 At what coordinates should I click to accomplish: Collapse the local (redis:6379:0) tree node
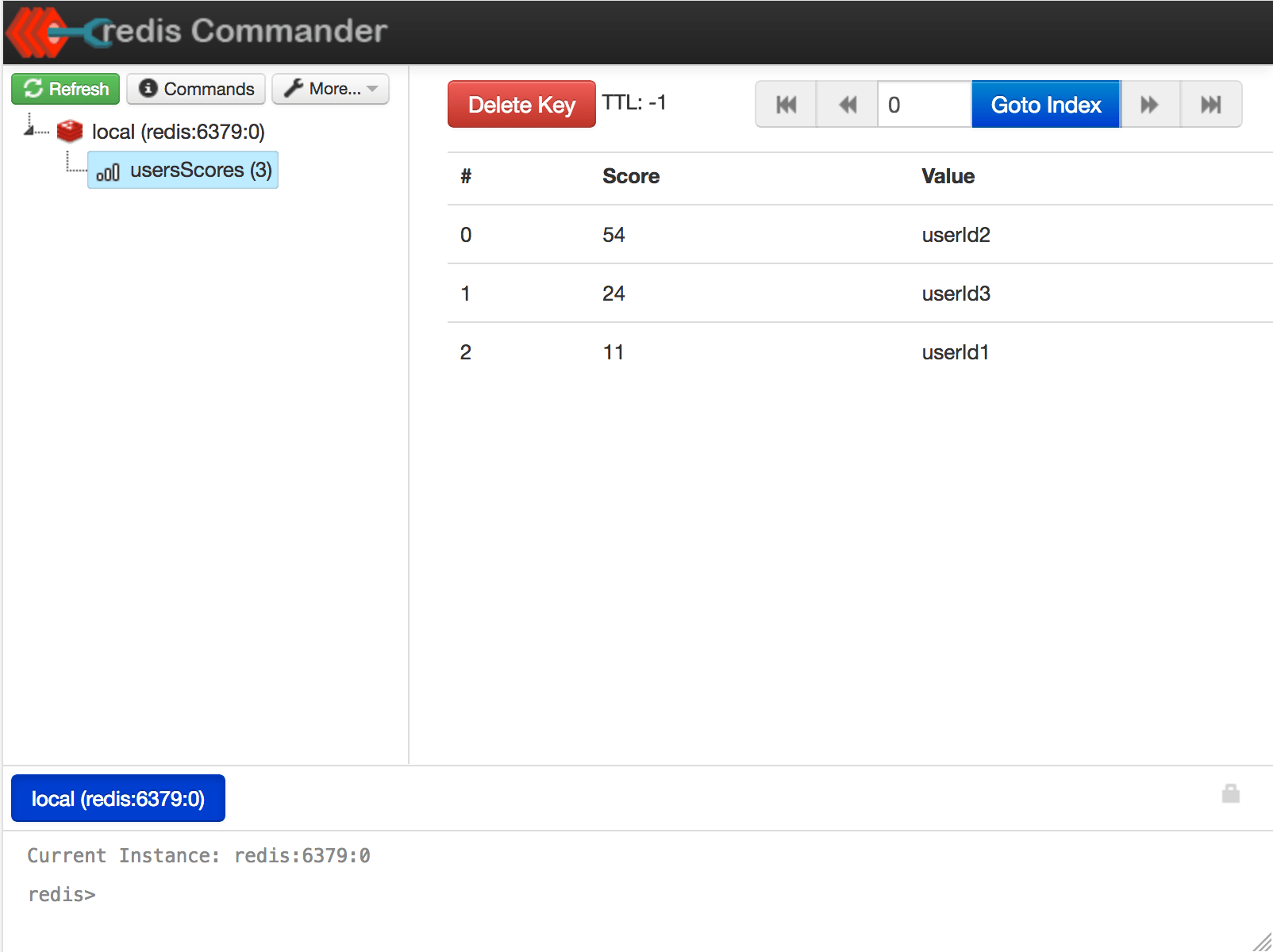[x=28, y=130]
